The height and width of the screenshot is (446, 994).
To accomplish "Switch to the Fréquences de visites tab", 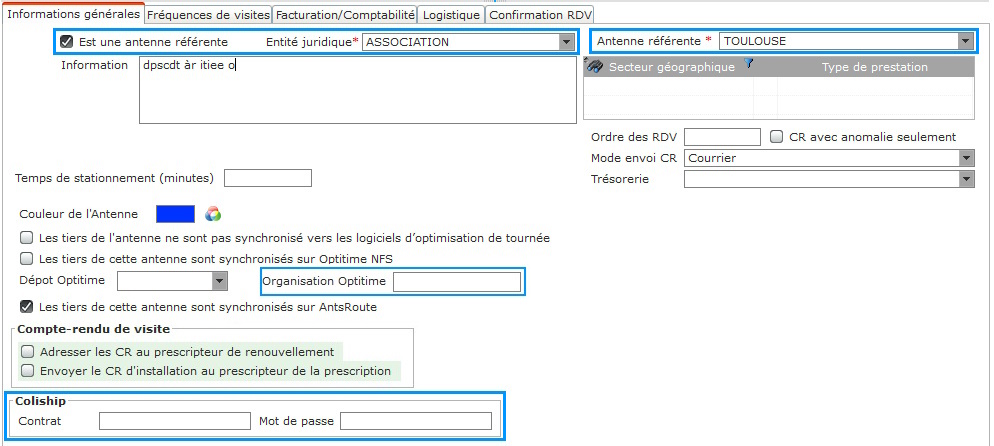I will [209, 15].
